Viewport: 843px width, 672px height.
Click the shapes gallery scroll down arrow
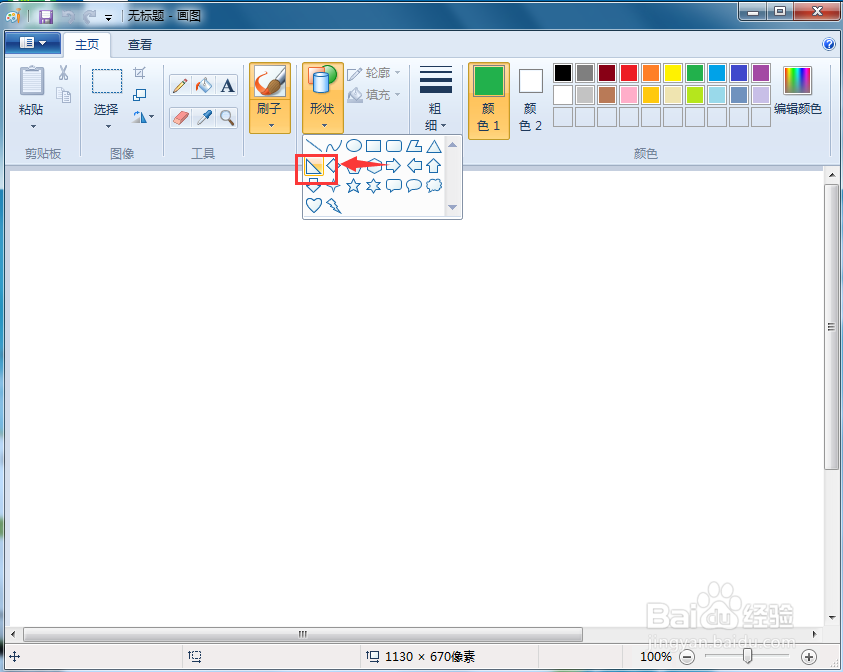coord(453,207)
